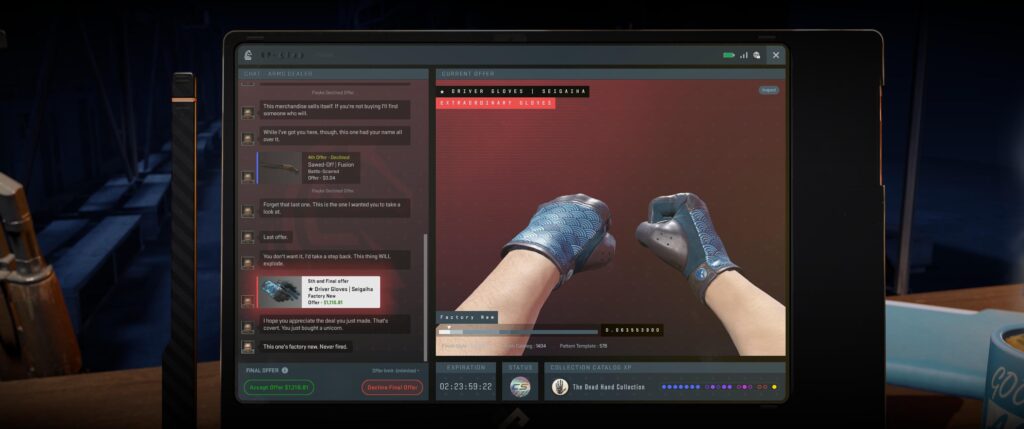Viewport: 1024px width, 429px height.
Task: Click the Inspect button on the gloves preview
Action: [x=769, y=90]
